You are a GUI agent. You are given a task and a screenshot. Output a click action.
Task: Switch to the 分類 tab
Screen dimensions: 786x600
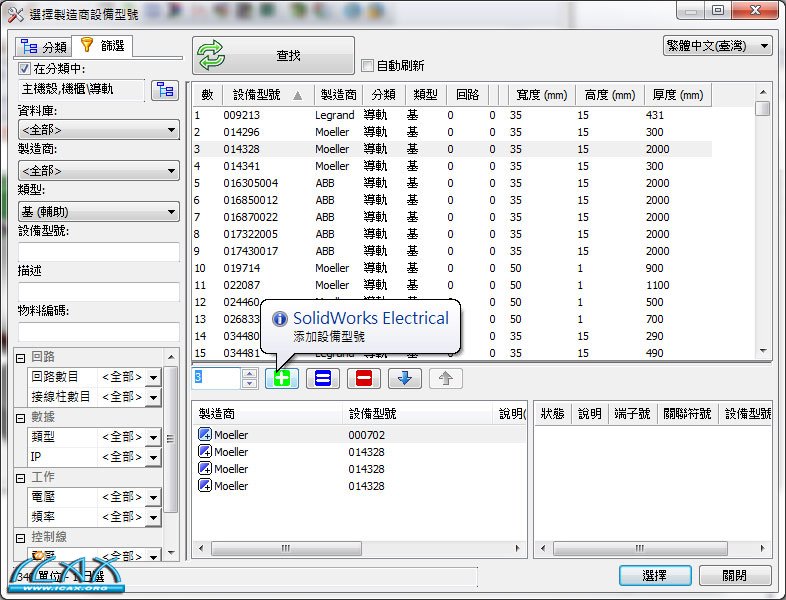[x=44, y=46]
